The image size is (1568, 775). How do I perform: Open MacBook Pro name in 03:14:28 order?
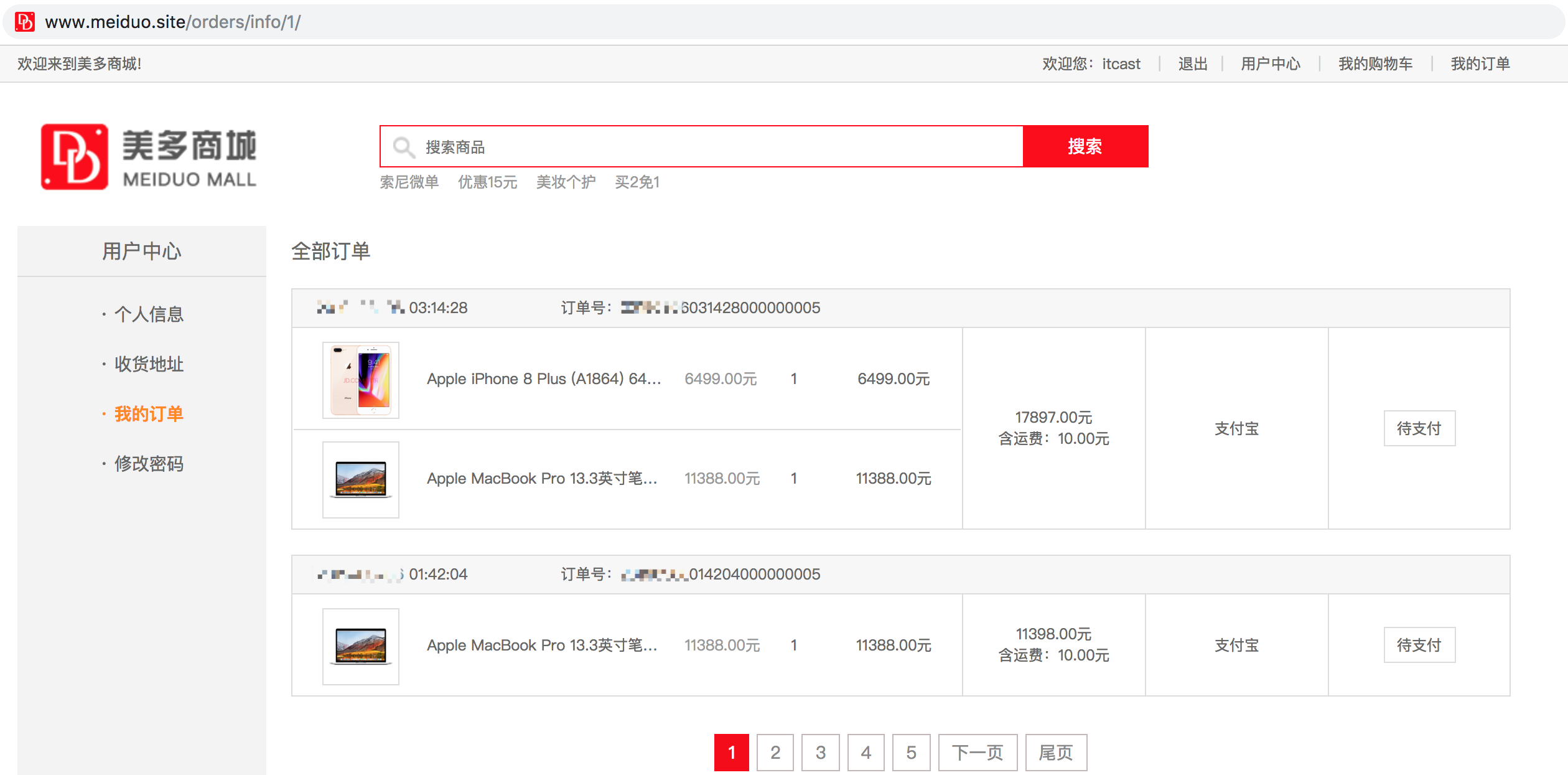pyautogui.click(x=542, y=478)
